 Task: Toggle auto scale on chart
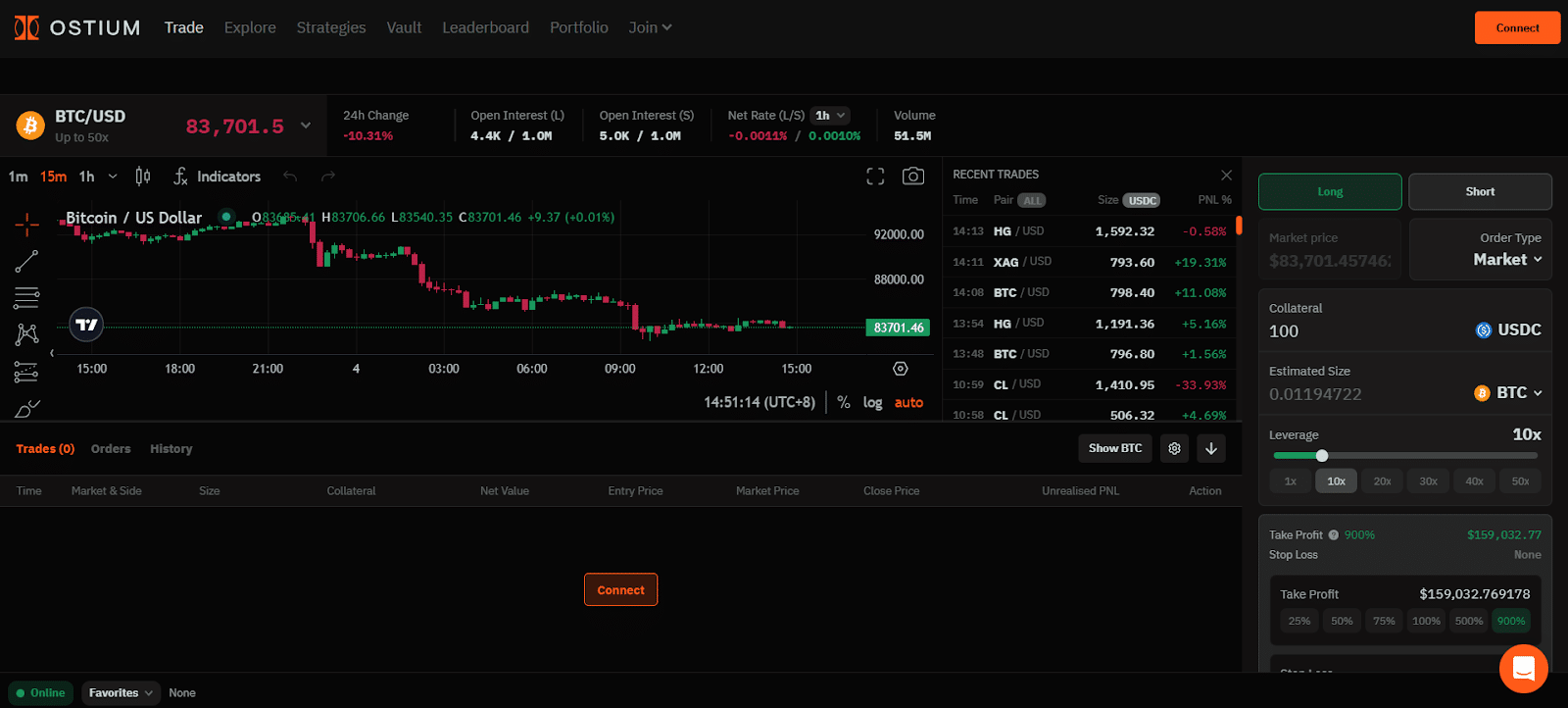point(908,402)
